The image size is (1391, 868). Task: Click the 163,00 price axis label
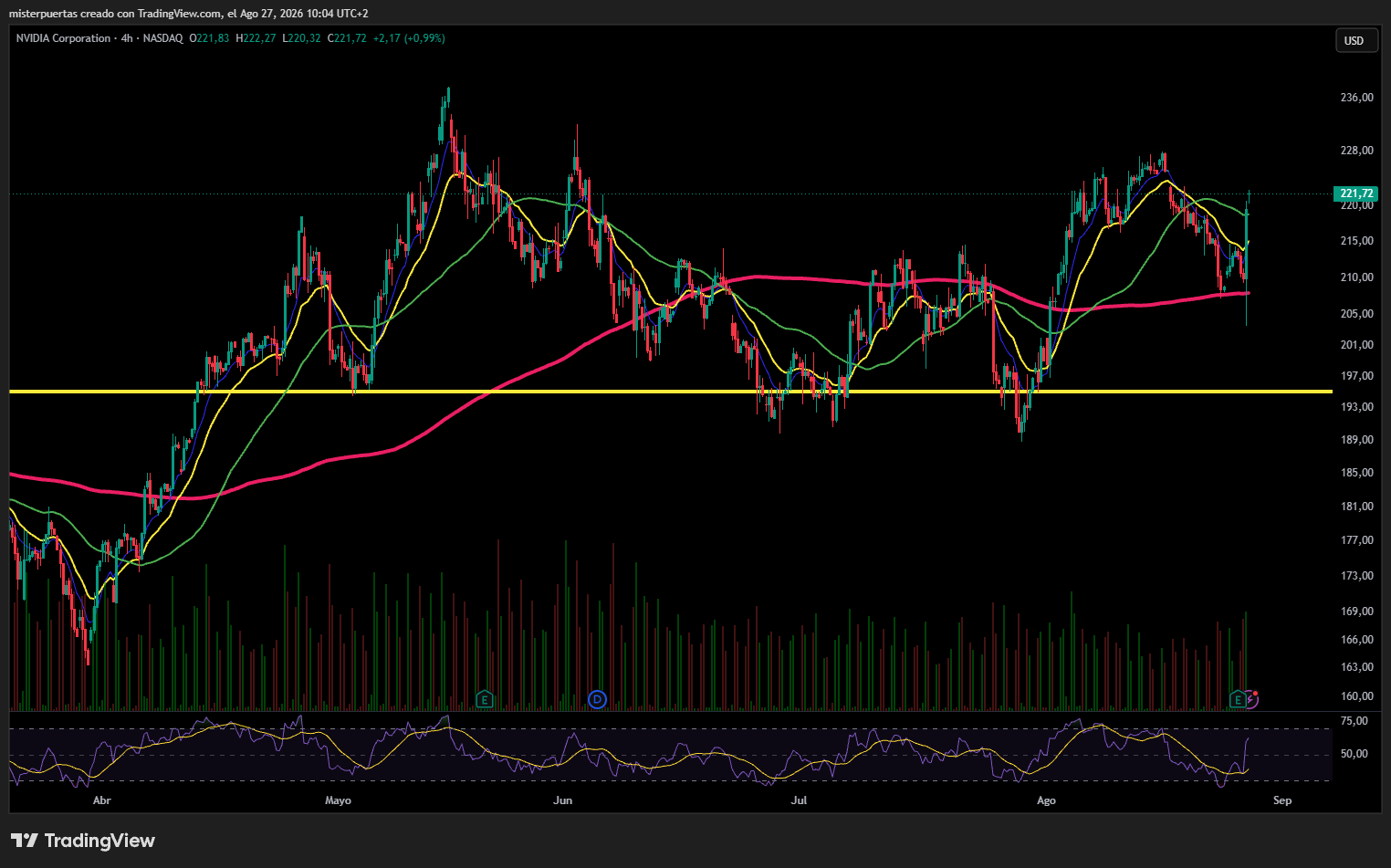pos(1356,667)
